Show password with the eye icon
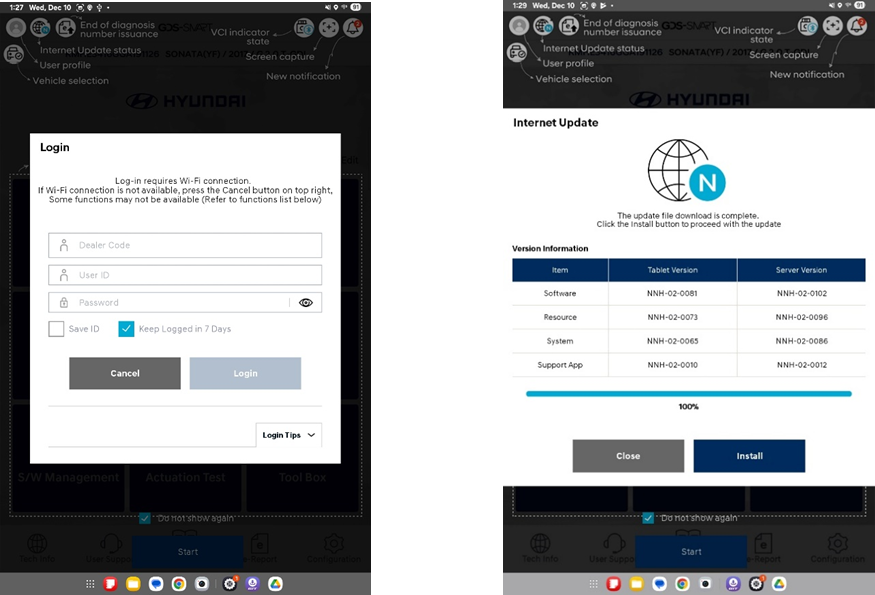Screen dimensions: 875x595 tap(305, 303)
